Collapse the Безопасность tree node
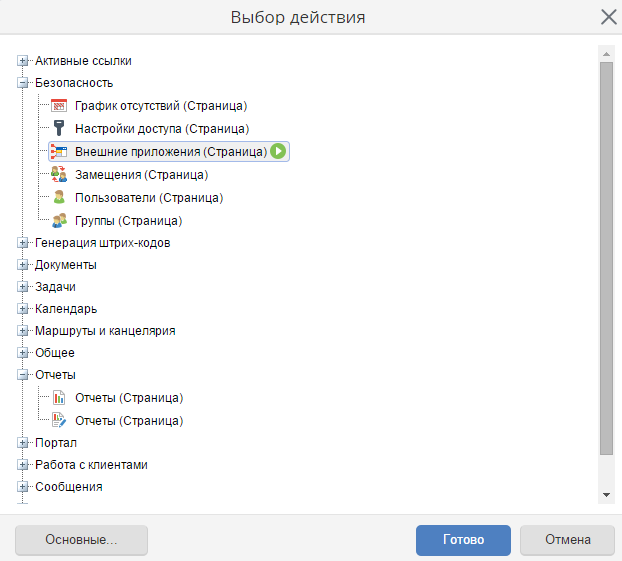622x561 pixels. (23, 83)
